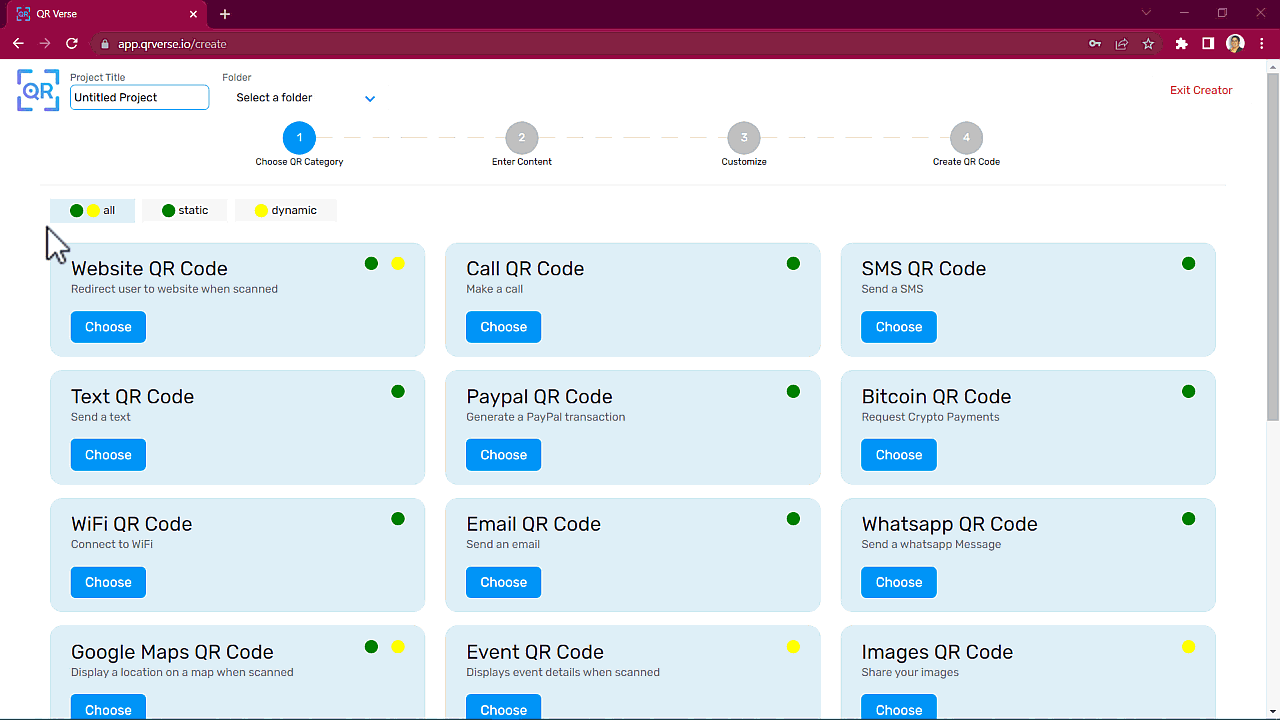The image size is (1280, 720).
Task: Reload the page with refresh icon
Action: click(72, 44)
